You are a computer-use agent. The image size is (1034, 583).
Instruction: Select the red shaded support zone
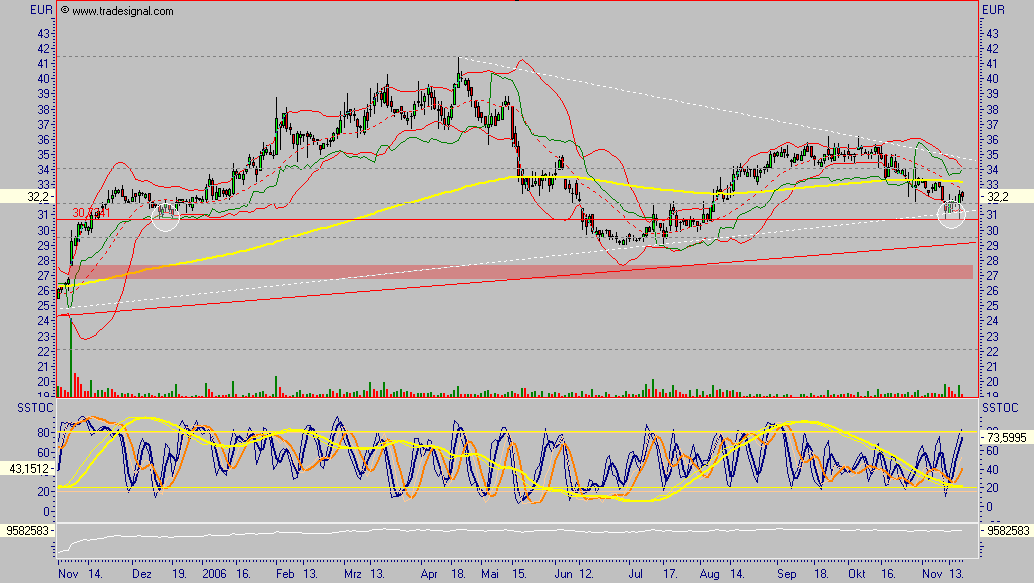tap(515, 272)
